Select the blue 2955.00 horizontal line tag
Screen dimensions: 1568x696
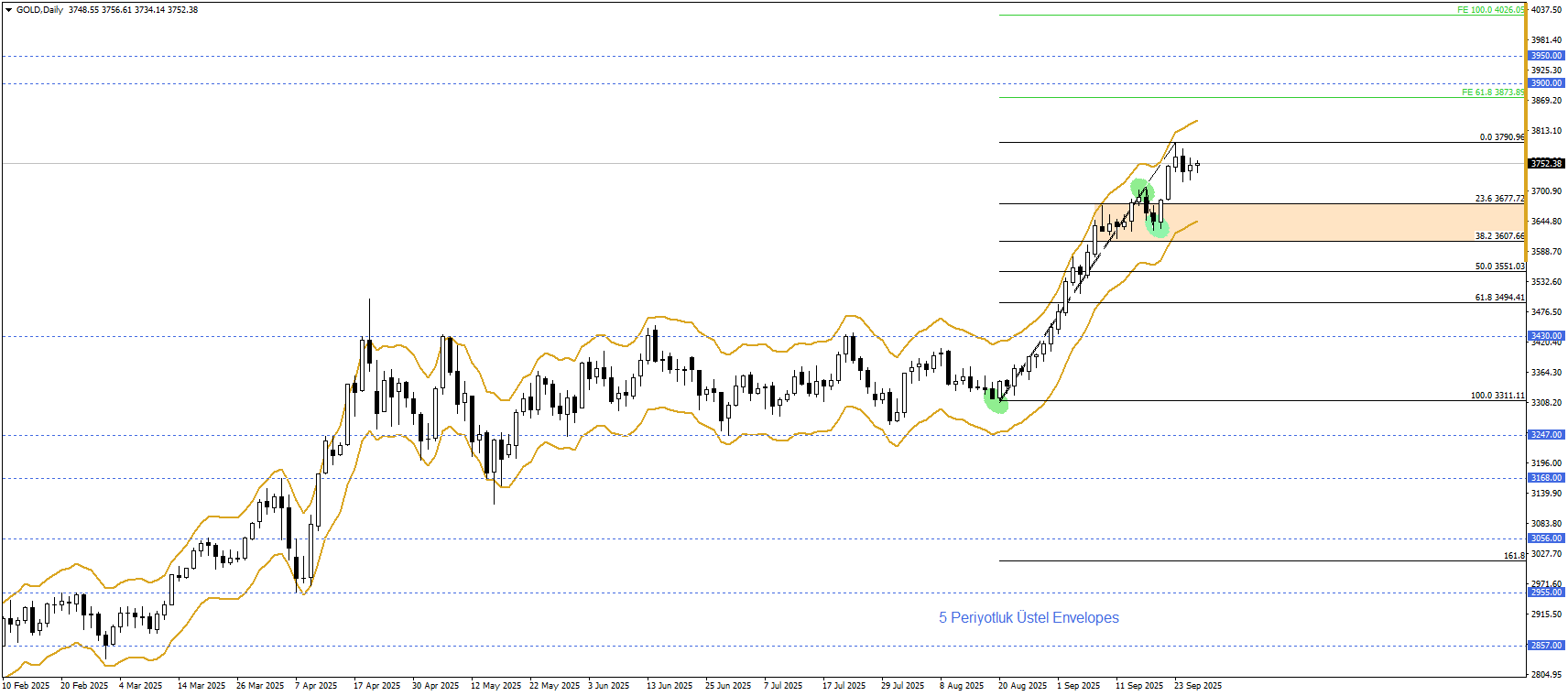(x=1547, y=593)
